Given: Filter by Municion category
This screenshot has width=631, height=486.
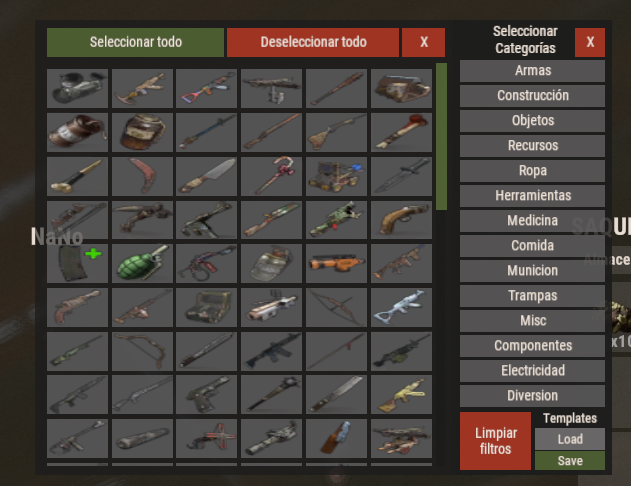Looking at the screenshot, I should pos(532,271).
